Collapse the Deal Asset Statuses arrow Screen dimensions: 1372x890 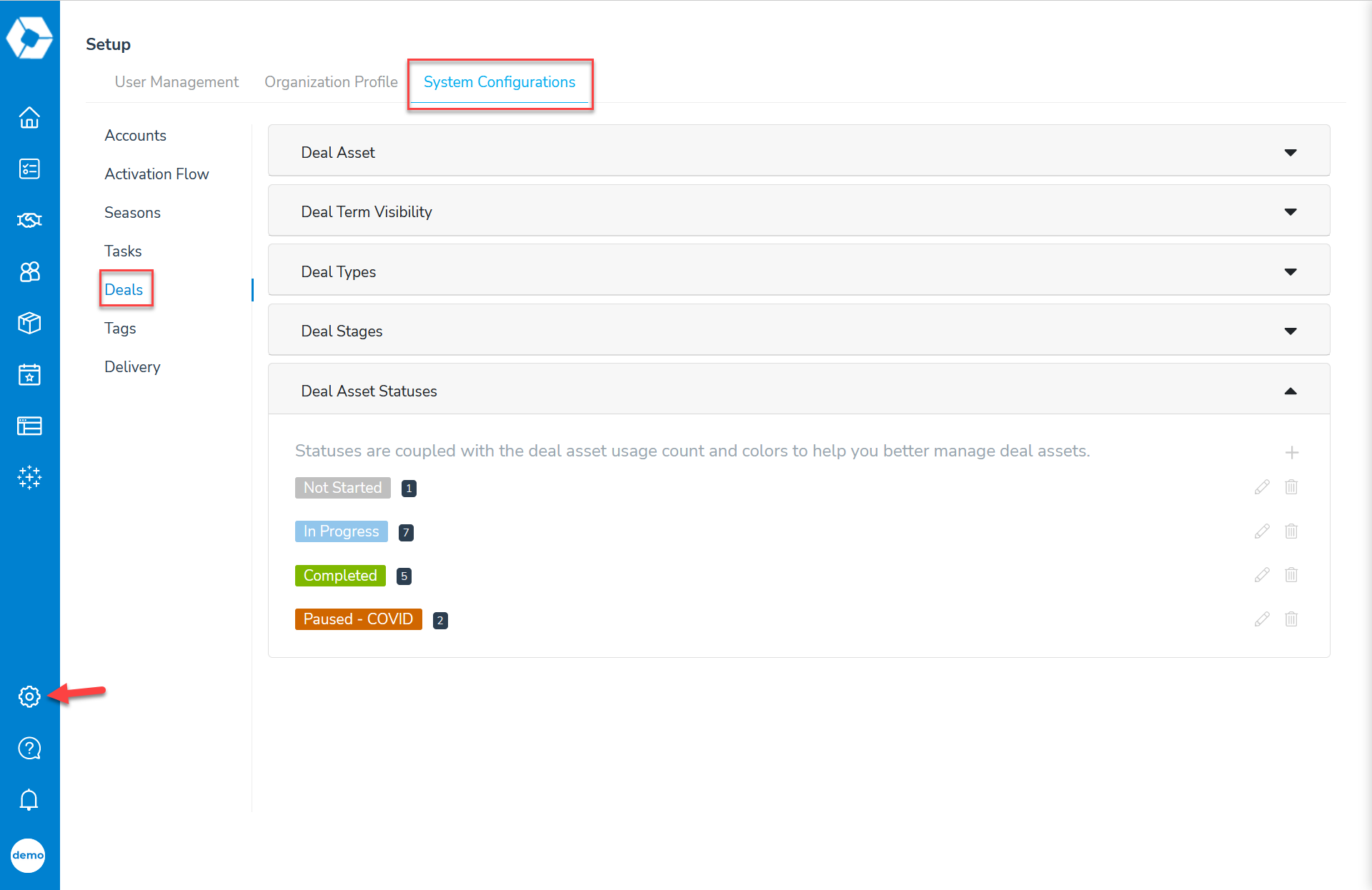tap(1291, 391)
